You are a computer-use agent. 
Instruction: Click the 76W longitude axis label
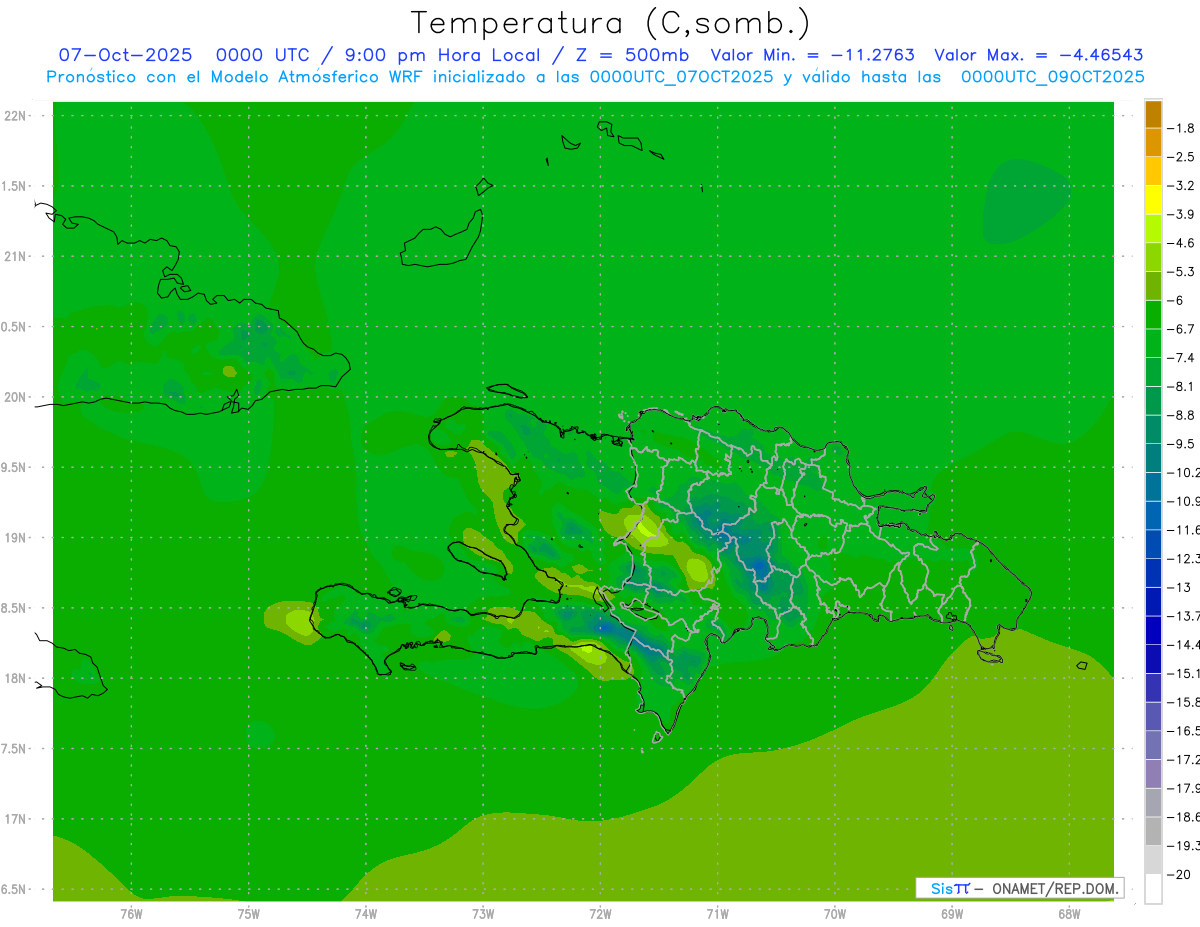tap(131, 913)
